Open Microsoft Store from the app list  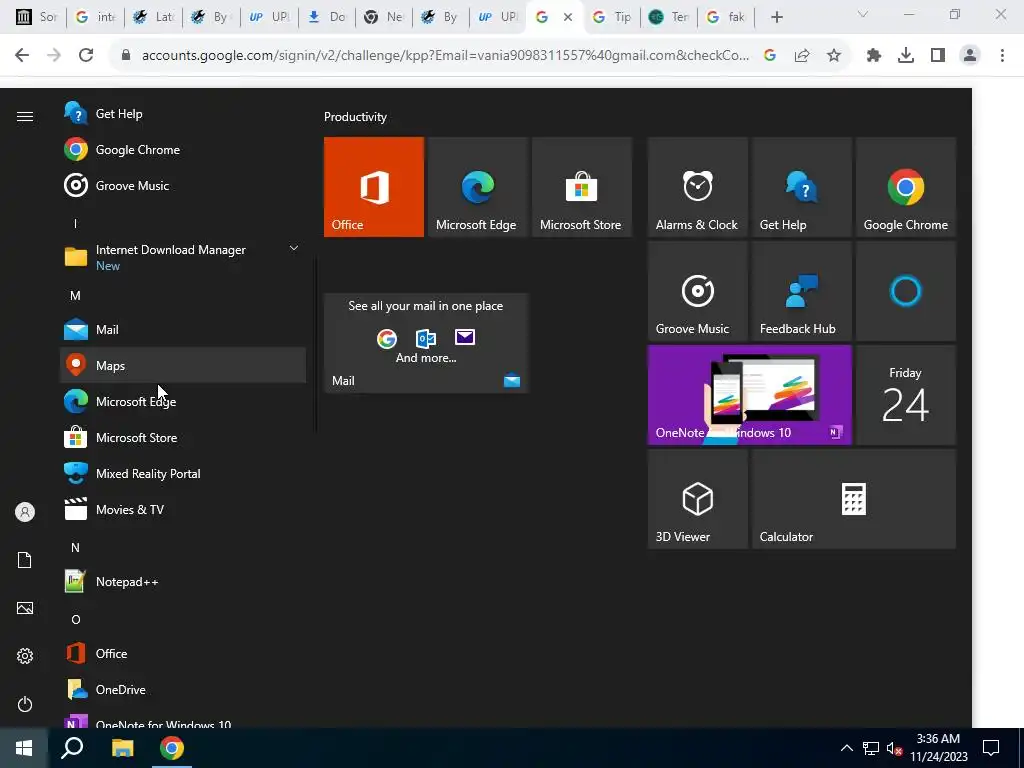coord(183,438)
